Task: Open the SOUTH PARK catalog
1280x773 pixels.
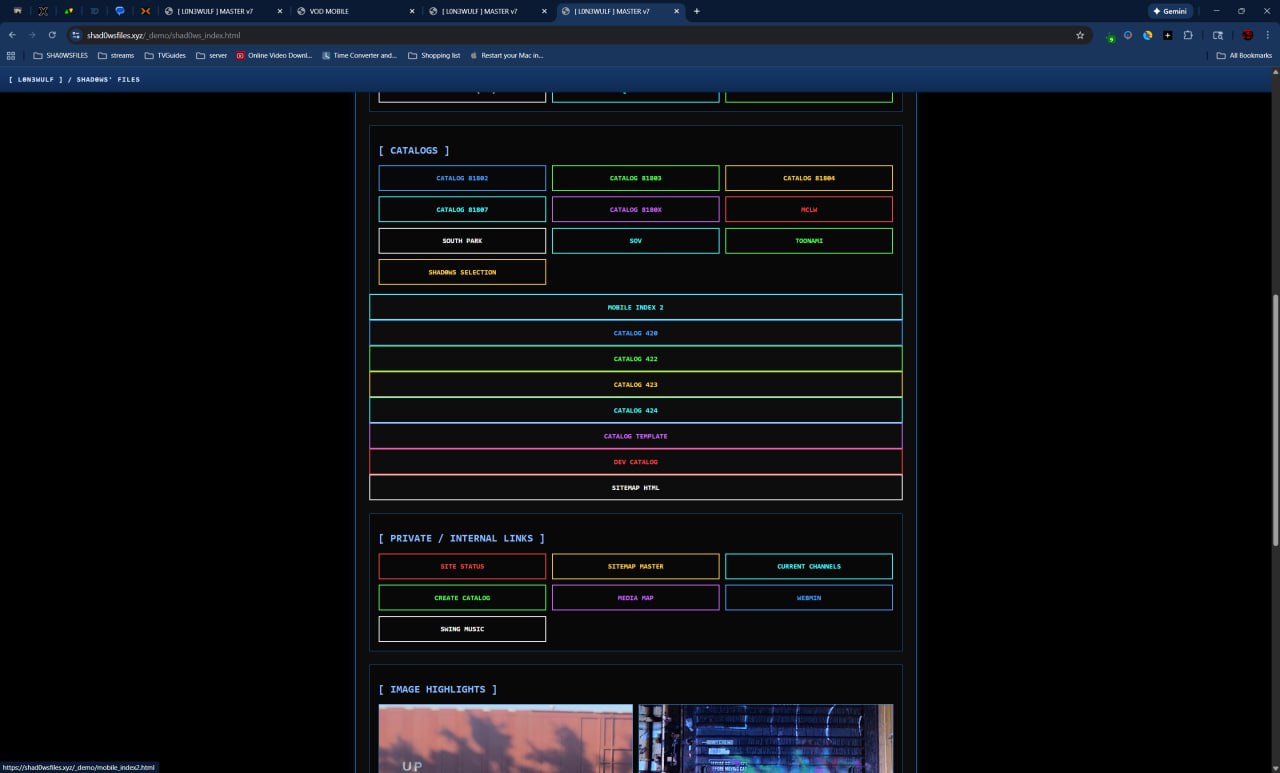Action: (462, 241)
